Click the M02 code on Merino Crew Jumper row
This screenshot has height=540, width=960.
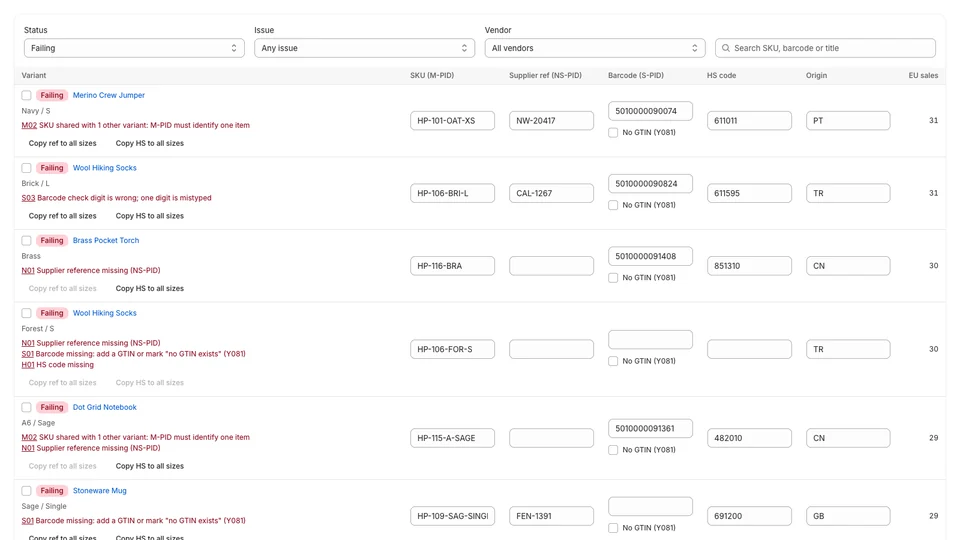[29, 125]
